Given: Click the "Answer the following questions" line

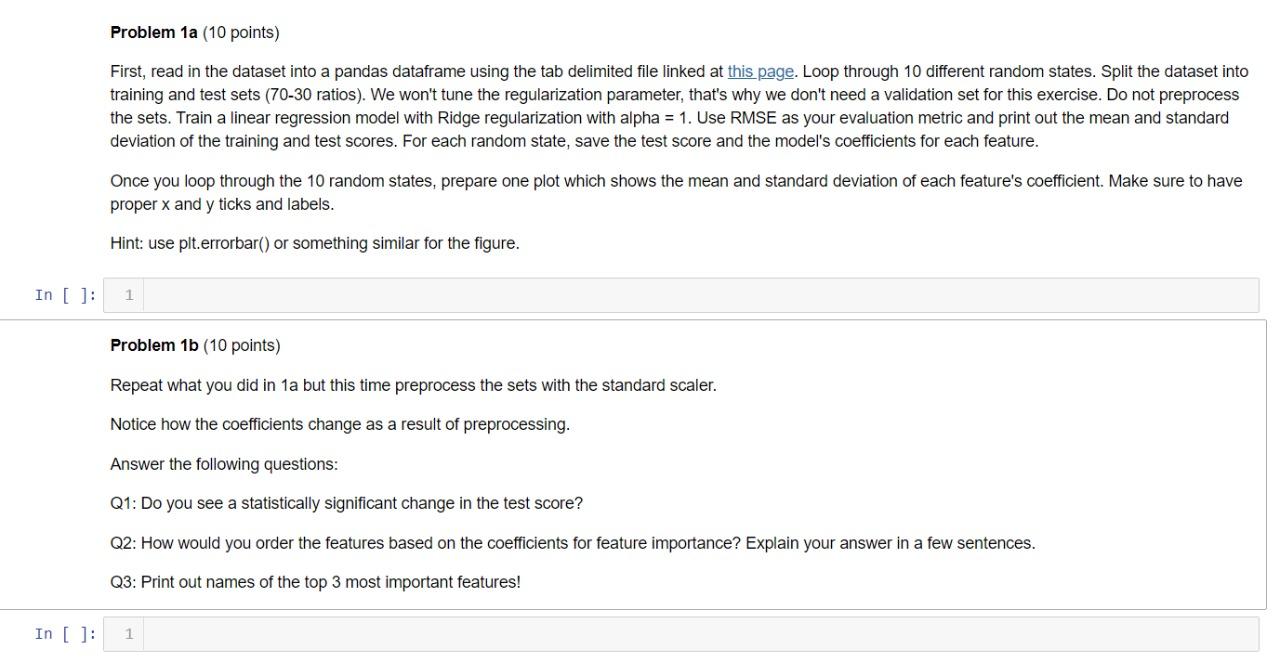Looking at the screenshot, I should [224, 463].
